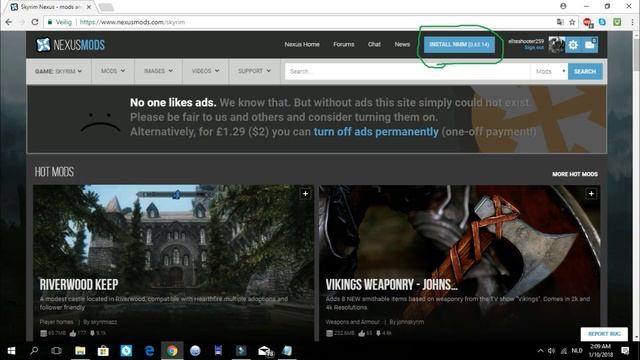Open File Explorer from taskbar

coord(80,351)
